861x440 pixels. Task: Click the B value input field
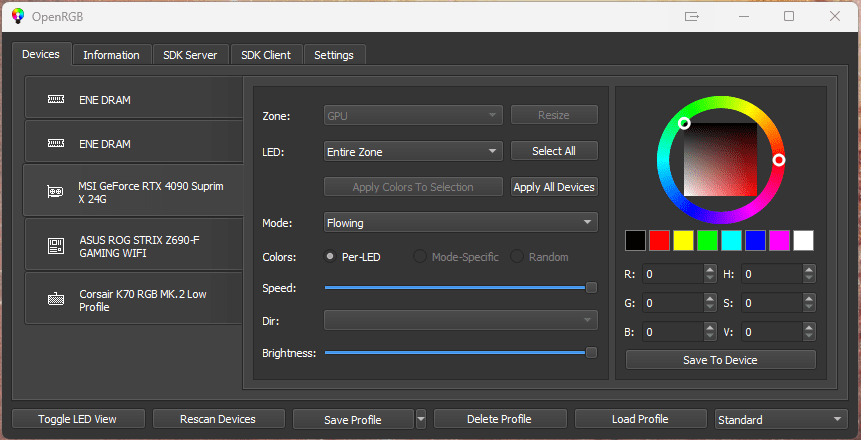click(673, 332)
